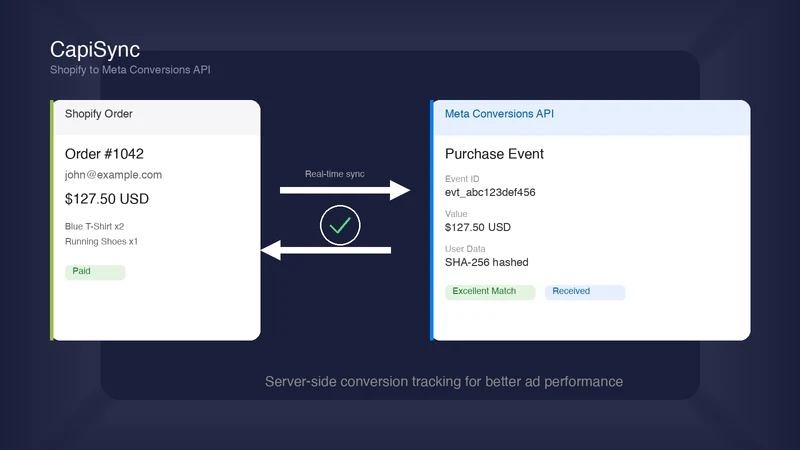Screen dimensions: 800x450
Task: Click the Shopify Order card header
Action: [x=157, y=117]
